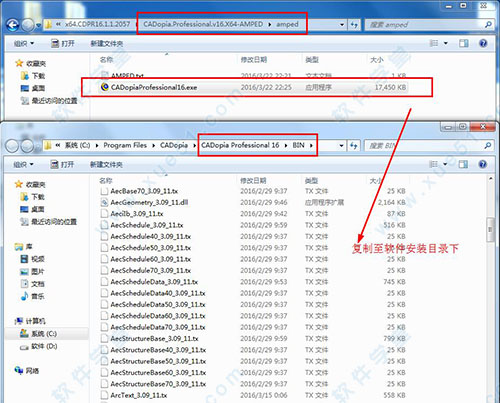The height and width of the screenshot is (403, 500).
Task: Open 图片 library in sidebar
Action: [x=32, y=271]
